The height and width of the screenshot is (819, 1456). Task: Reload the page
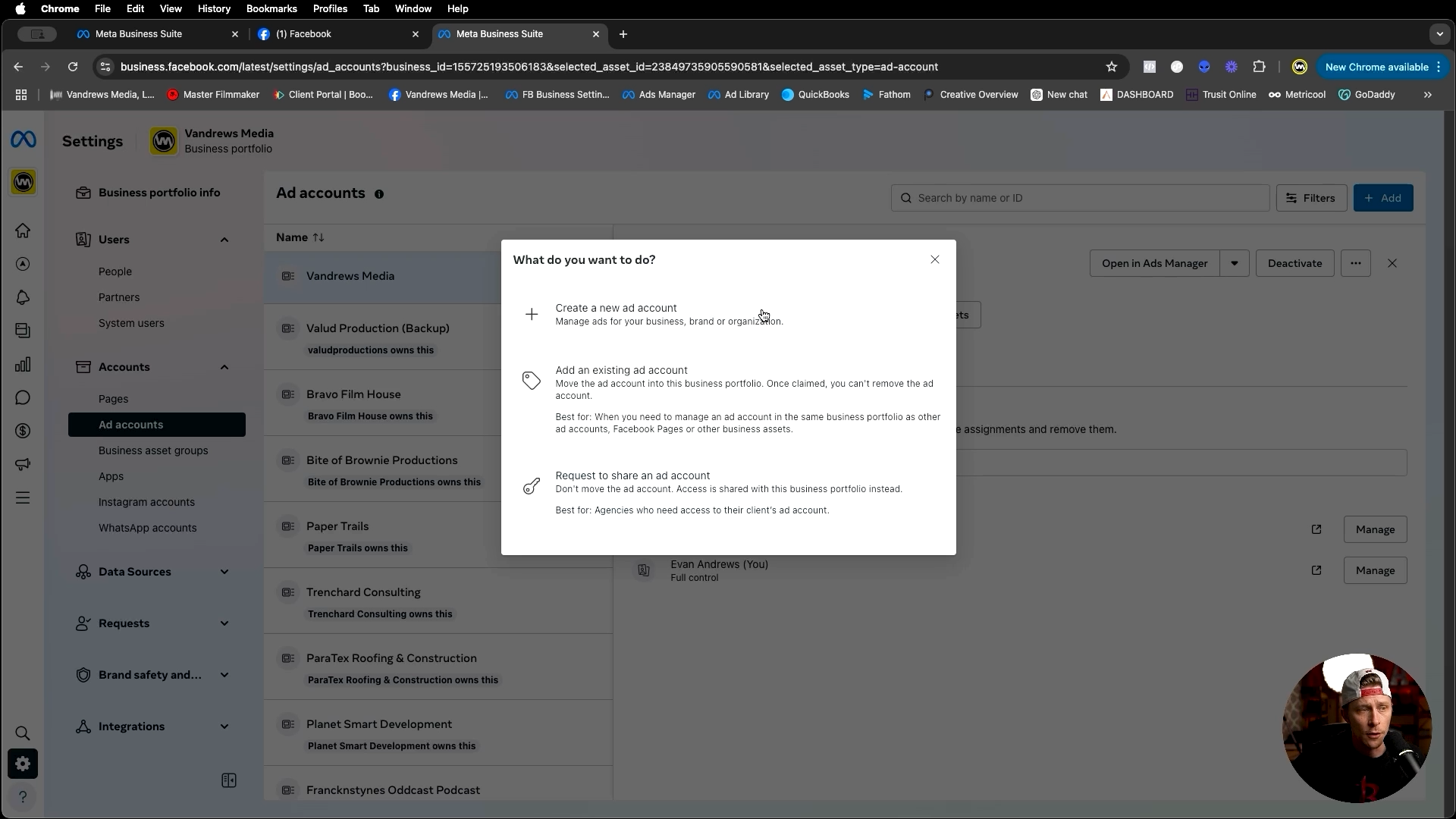[73, 67]
